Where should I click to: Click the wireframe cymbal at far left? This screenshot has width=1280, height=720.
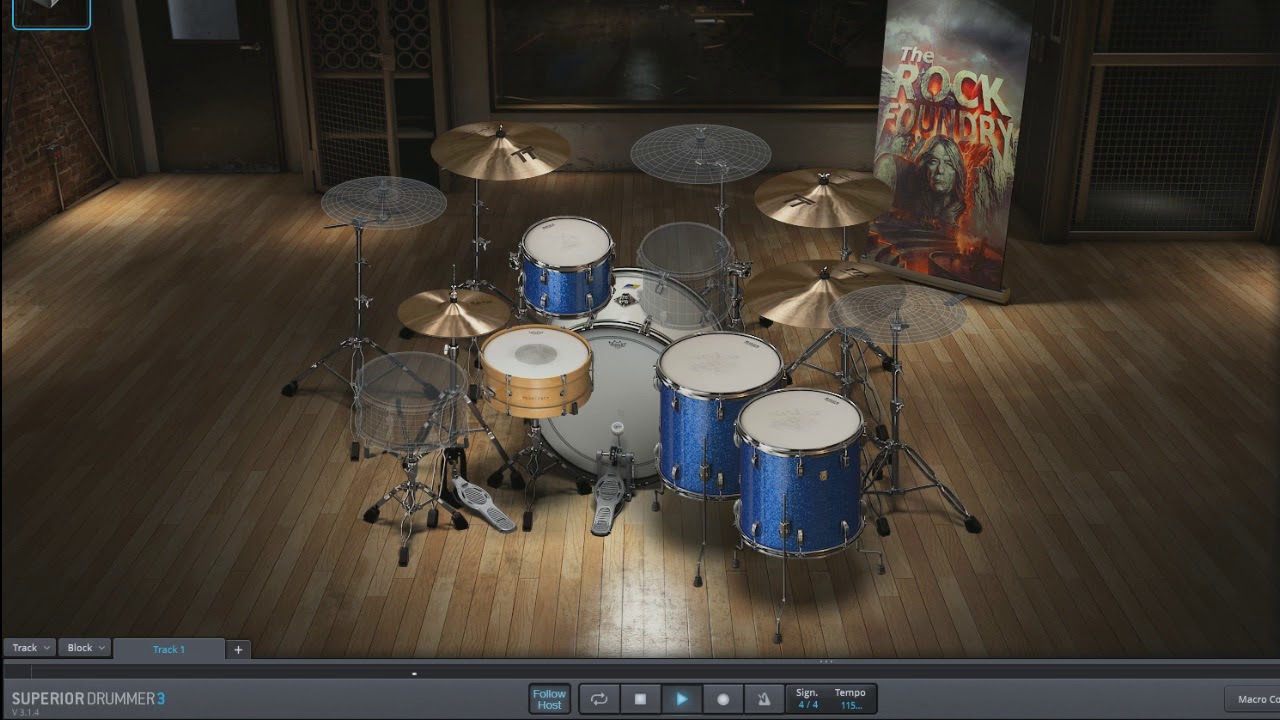pos(383,202)
